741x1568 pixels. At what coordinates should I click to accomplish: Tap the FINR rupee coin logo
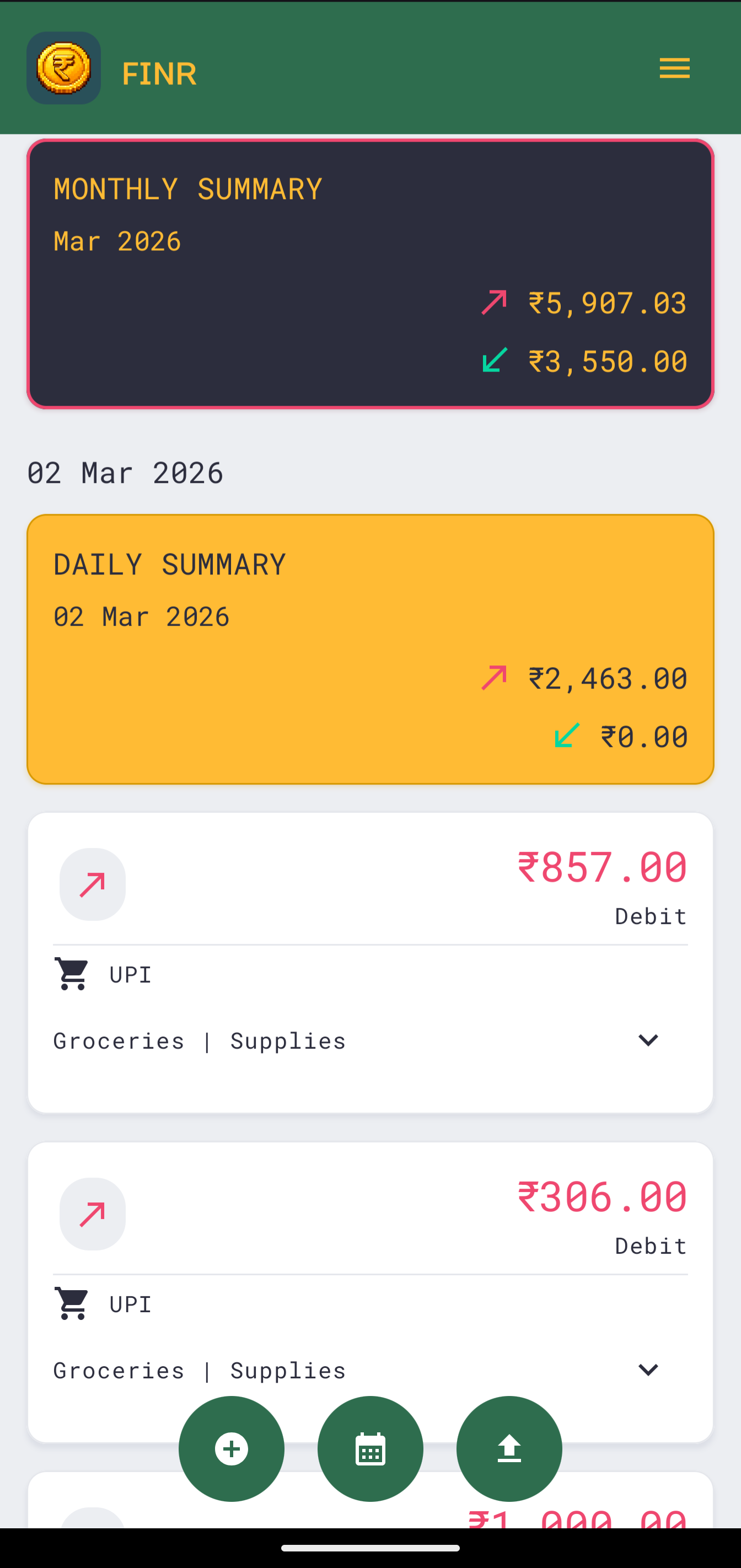[63, 68]
